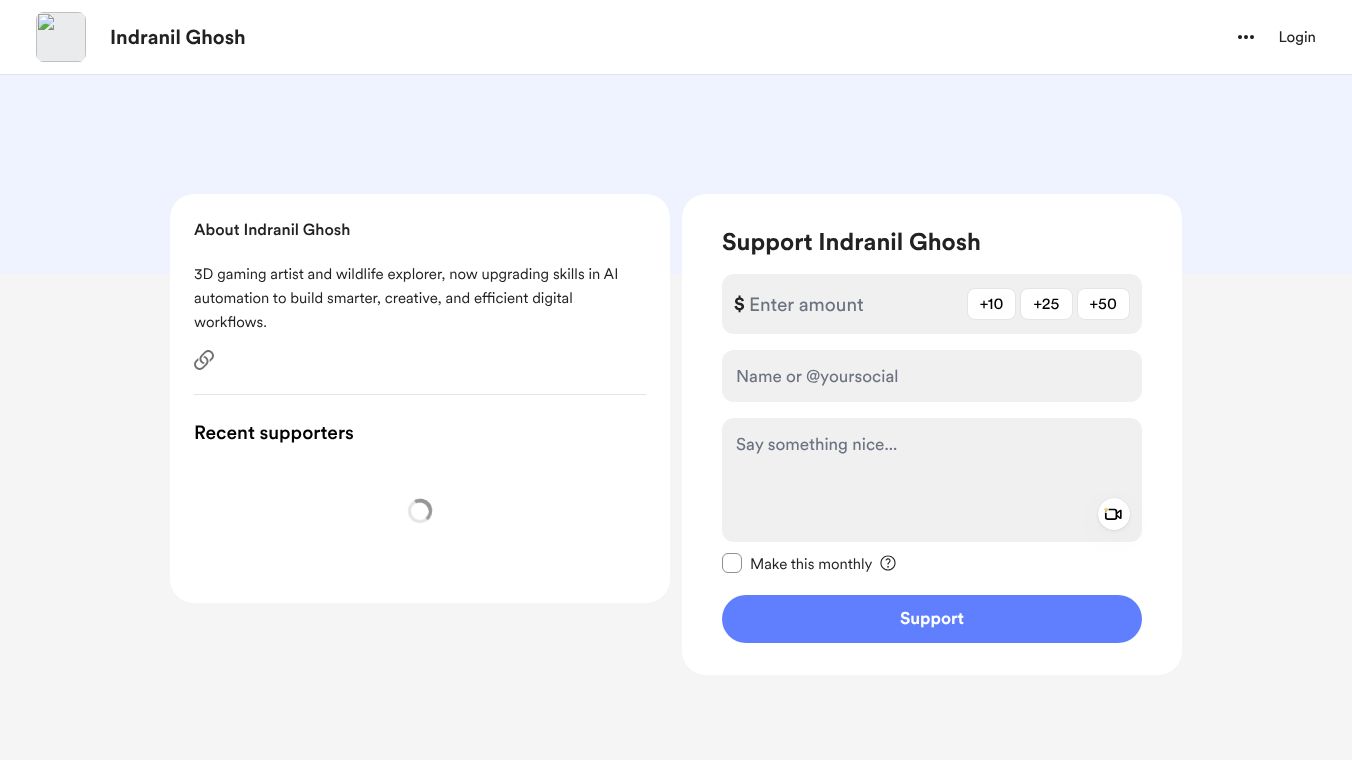Viewport: 1352px width, 760px height.
Task: Click the Recent supporters heading
Action: [x=273, y=433]
